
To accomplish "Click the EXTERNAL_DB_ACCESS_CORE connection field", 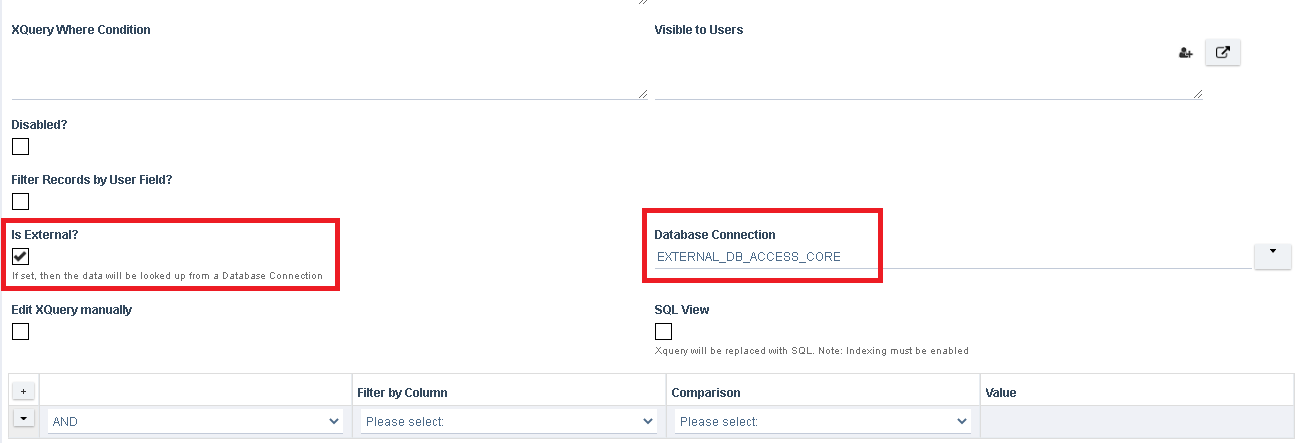I will [951, 257].
